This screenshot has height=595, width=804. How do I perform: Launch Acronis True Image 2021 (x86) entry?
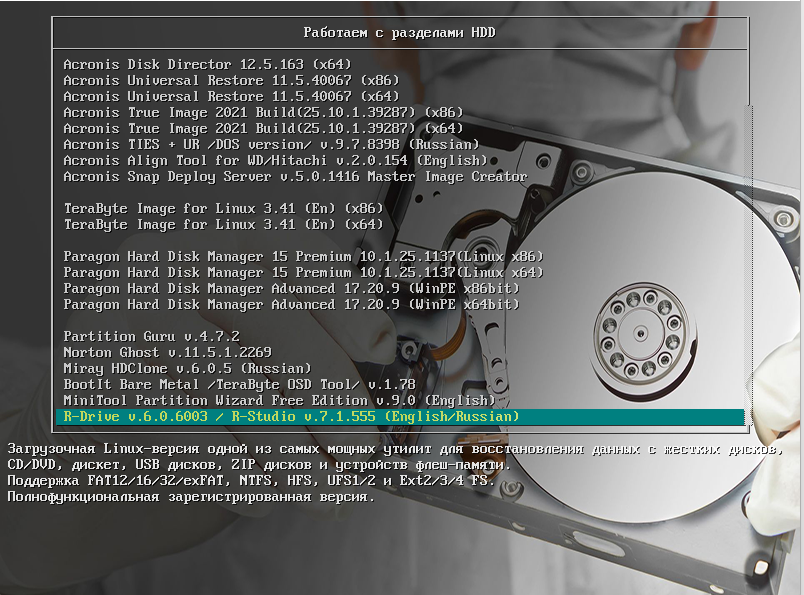tap(262, 112)
